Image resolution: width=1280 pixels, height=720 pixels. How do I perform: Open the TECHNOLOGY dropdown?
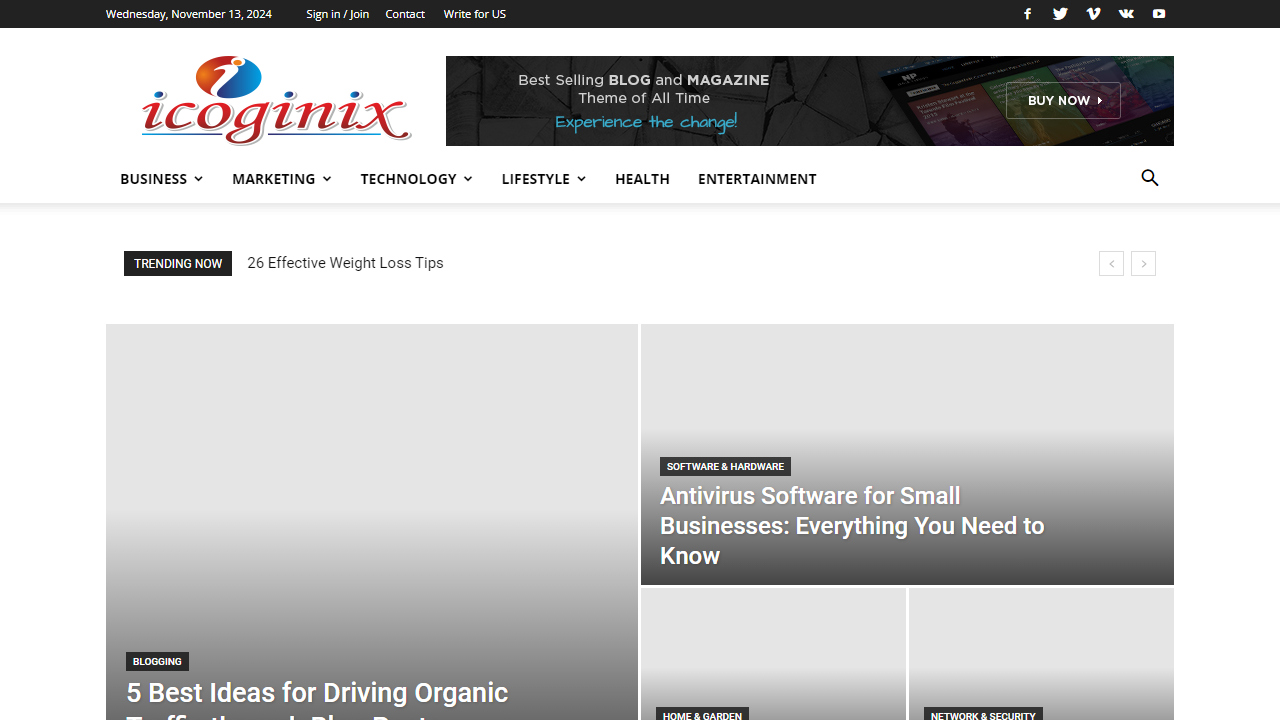coord(415,179)
